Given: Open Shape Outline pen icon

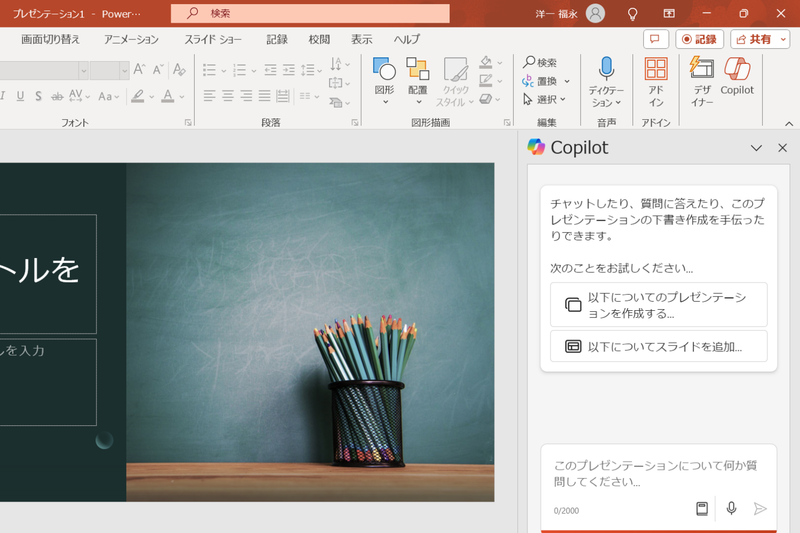Looking at the screenshot, I should [486, 80].
